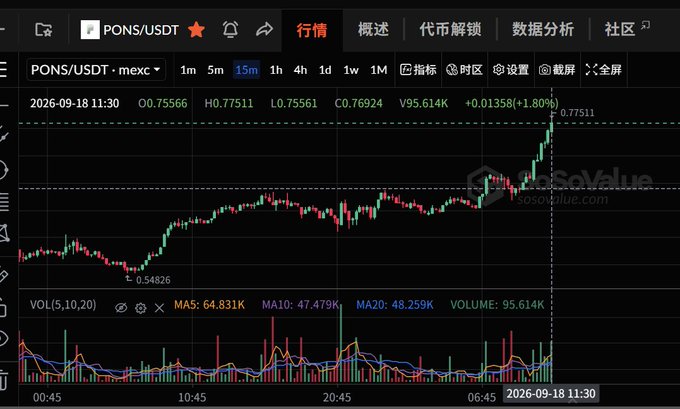
Task: Share PONS/USDT with arrow icon
Action: [264, 29]
